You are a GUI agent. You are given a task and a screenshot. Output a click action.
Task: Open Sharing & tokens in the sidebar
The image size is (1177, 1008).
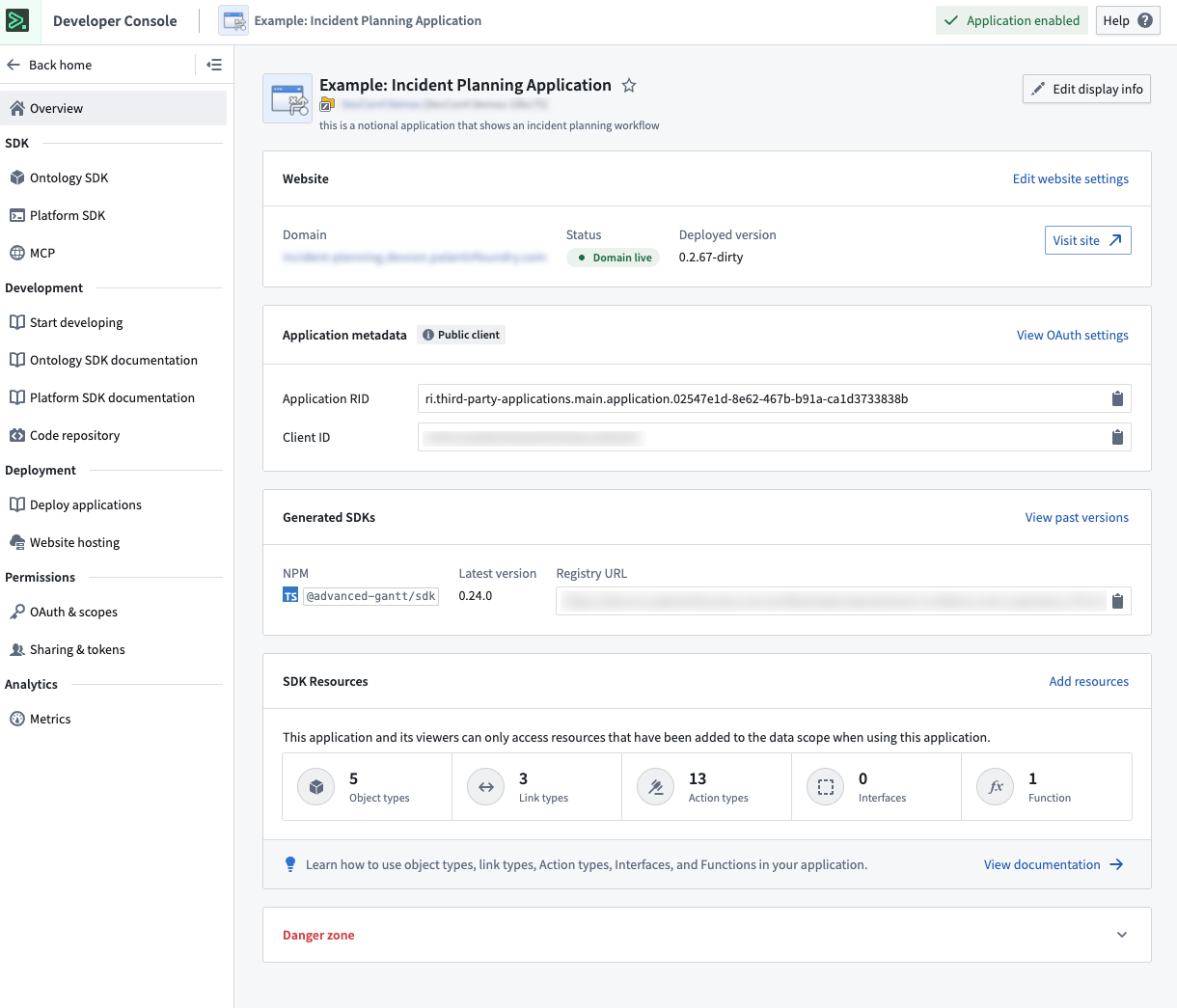click(114, 649)
